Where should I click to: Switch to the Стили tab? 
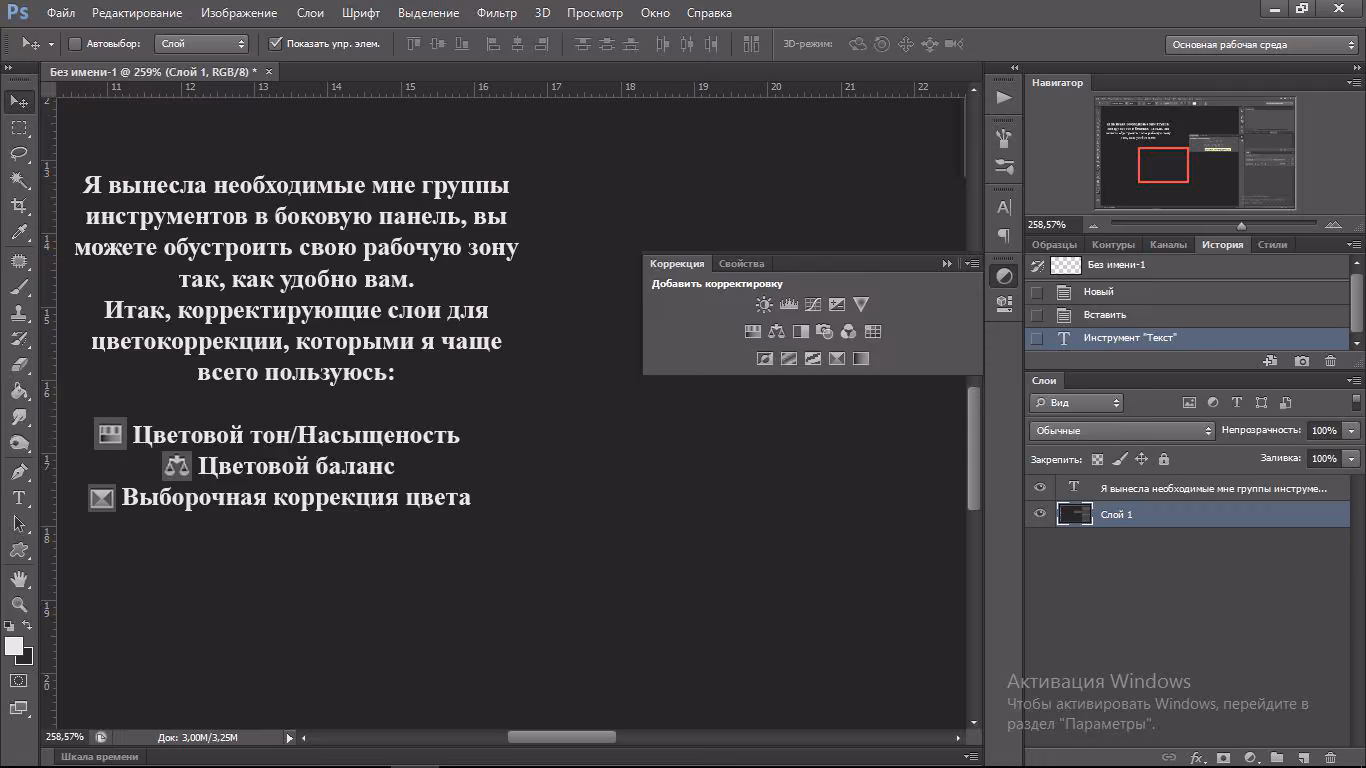1272,245
